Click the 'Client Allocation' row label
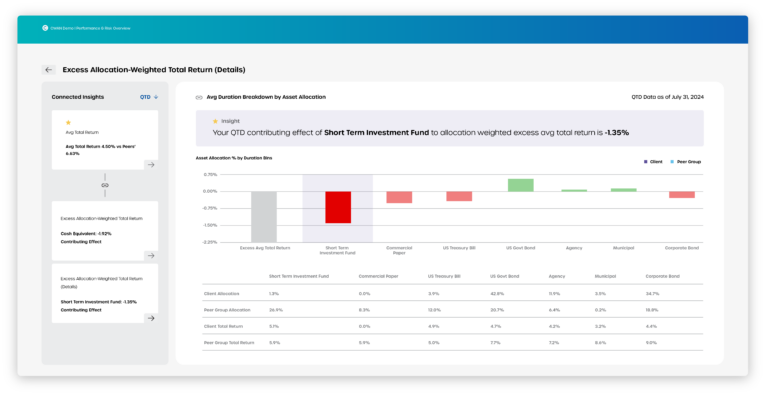The height and width of the screenshot is (398, 768). click(221, 294)
